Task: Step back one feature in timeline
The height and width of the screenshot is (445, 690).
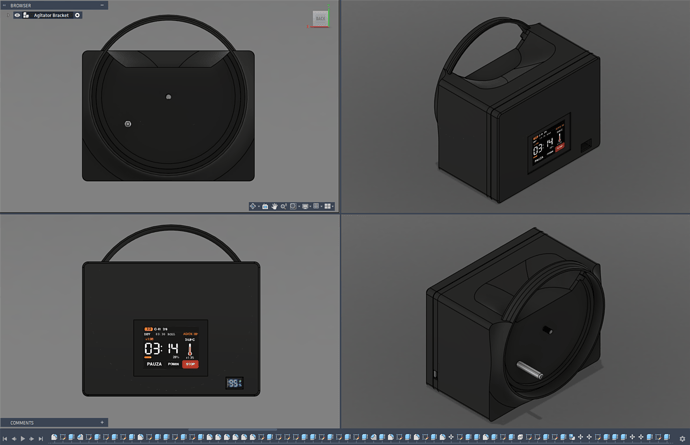Action: (14, 438)
